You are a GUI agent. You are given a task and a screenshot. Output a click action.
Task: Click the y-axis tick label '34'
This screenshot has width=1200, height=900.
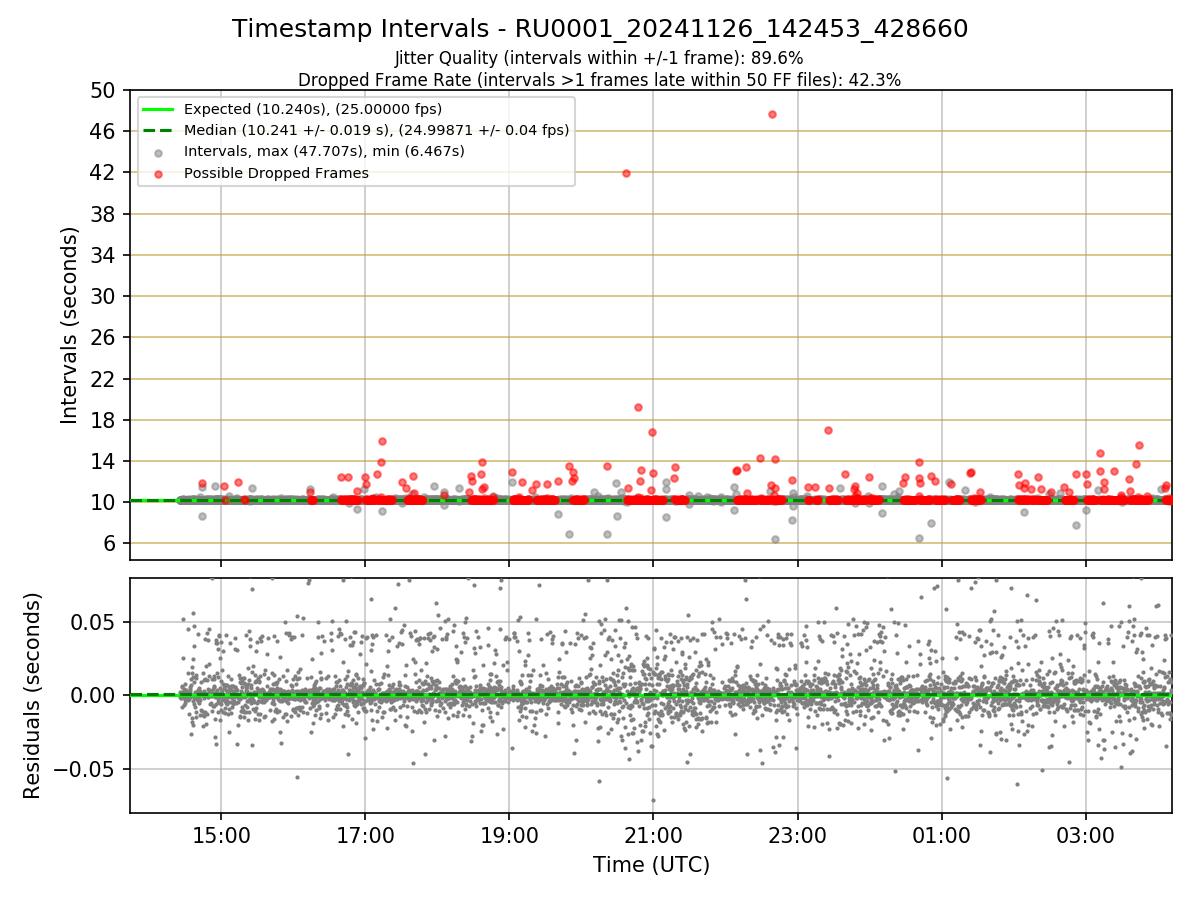[x=103, y=256]
